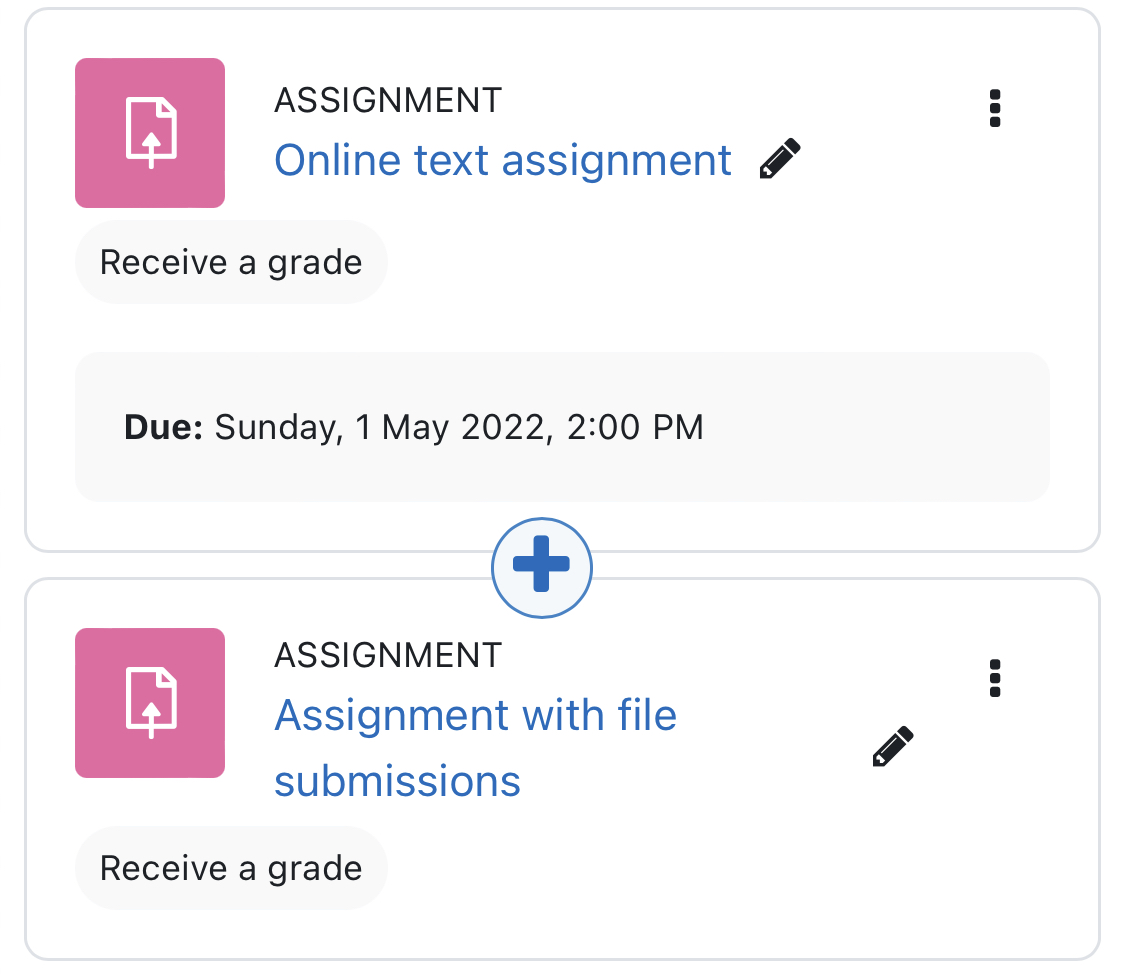Click the Sunday, 1 May 2022 date text
This screenshot has height=974, width=1125.
point(384,427)
